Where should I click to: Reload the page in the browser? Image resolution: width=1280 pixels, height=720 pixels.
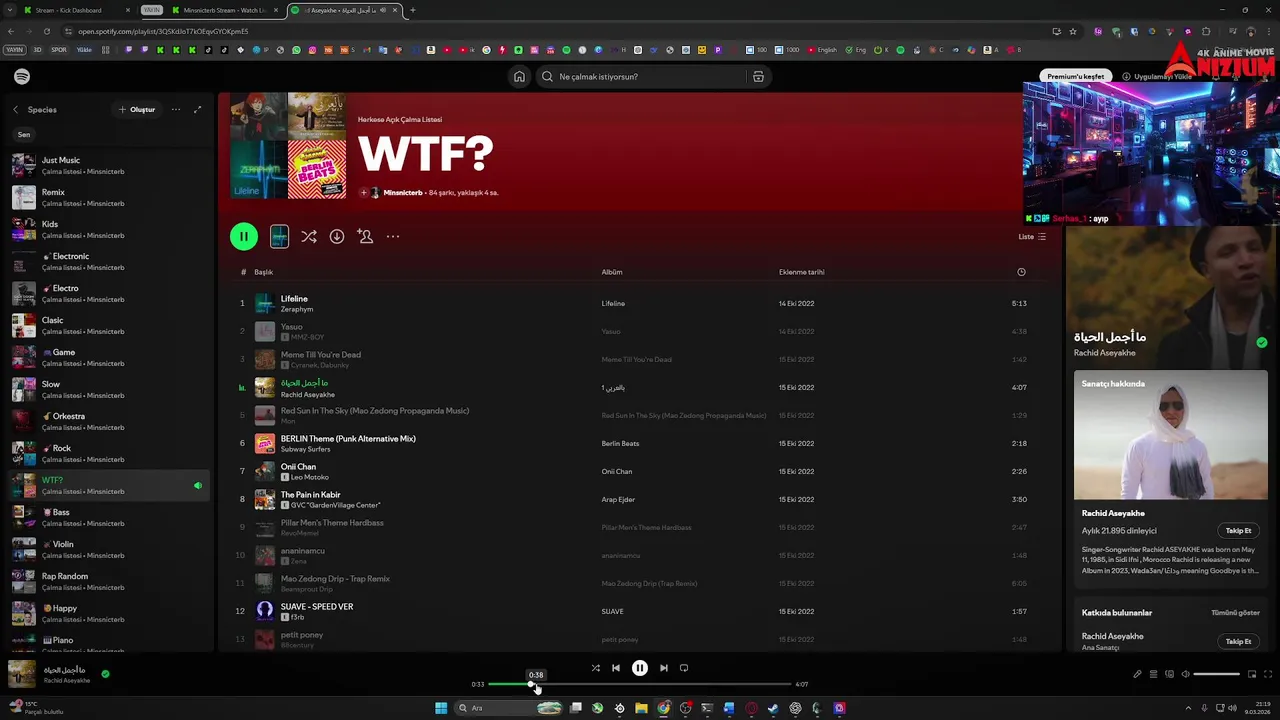coord(46,31)
